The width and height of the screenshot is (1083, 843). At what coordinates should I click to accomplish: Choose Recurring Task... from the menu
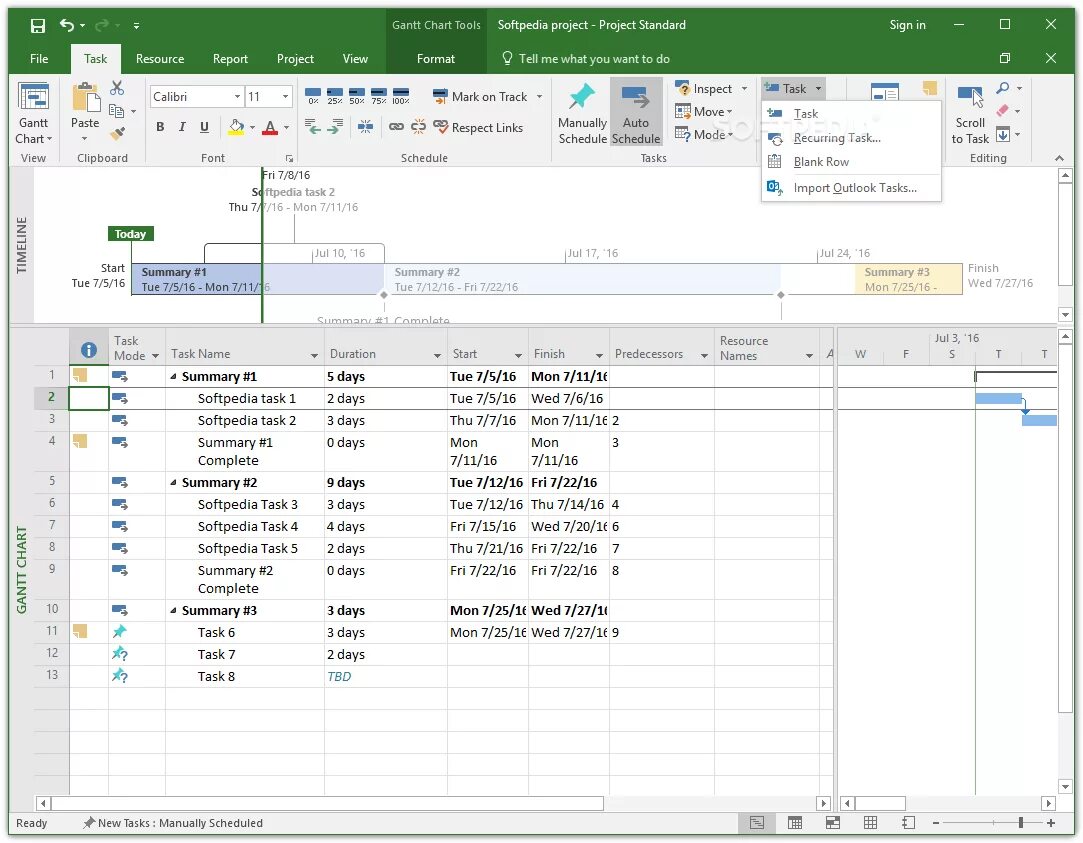point(851,138)
